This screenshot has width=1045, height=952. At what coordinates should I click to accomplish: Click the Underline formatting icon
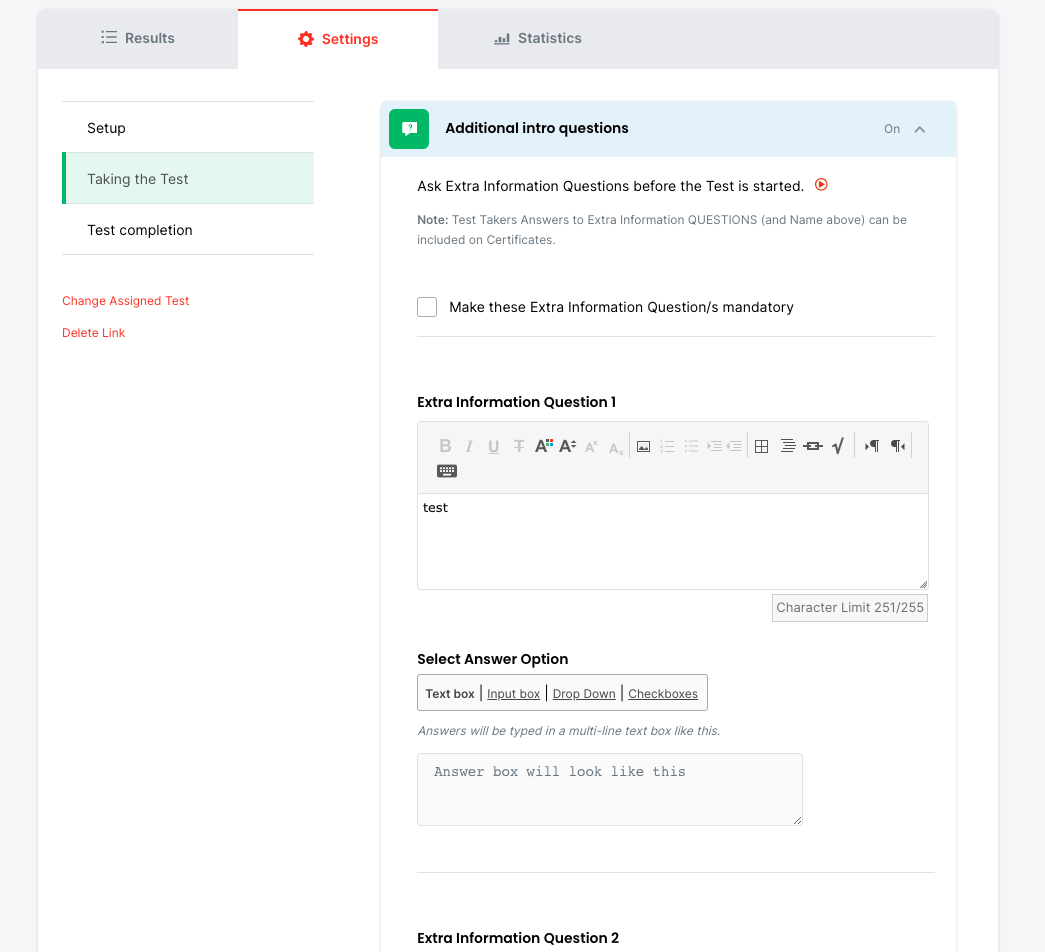[x=494, y=446]
